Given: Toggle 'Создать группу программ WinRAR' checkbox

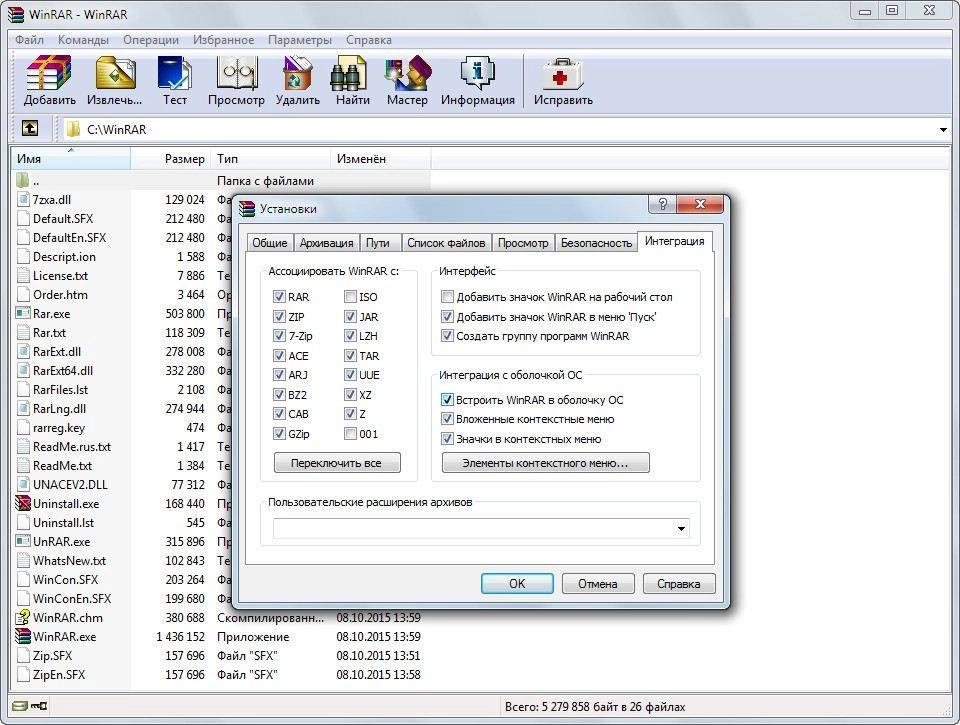Looking at the screenshot, I should point(447,336).
